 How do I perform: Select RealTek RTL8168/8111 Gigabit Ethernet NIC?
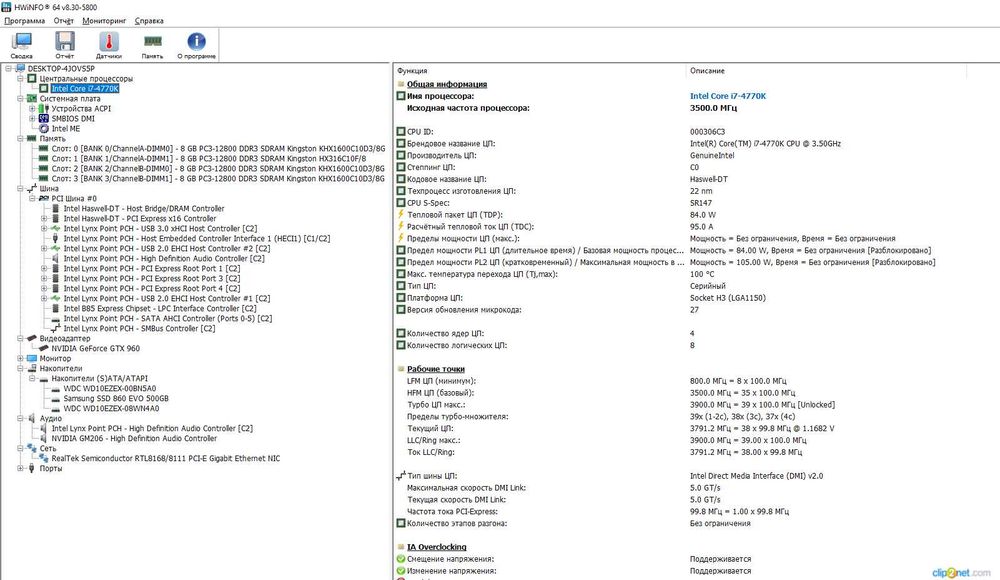click(x=166, y=458)
